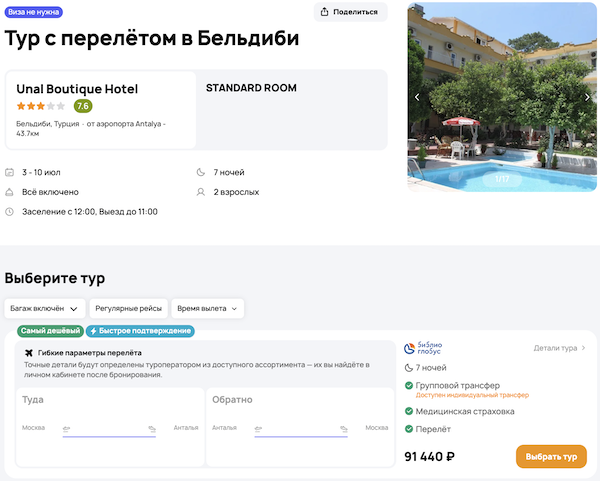Show next hotel photo with right arrow
The image size is (600, 481).
587,97
